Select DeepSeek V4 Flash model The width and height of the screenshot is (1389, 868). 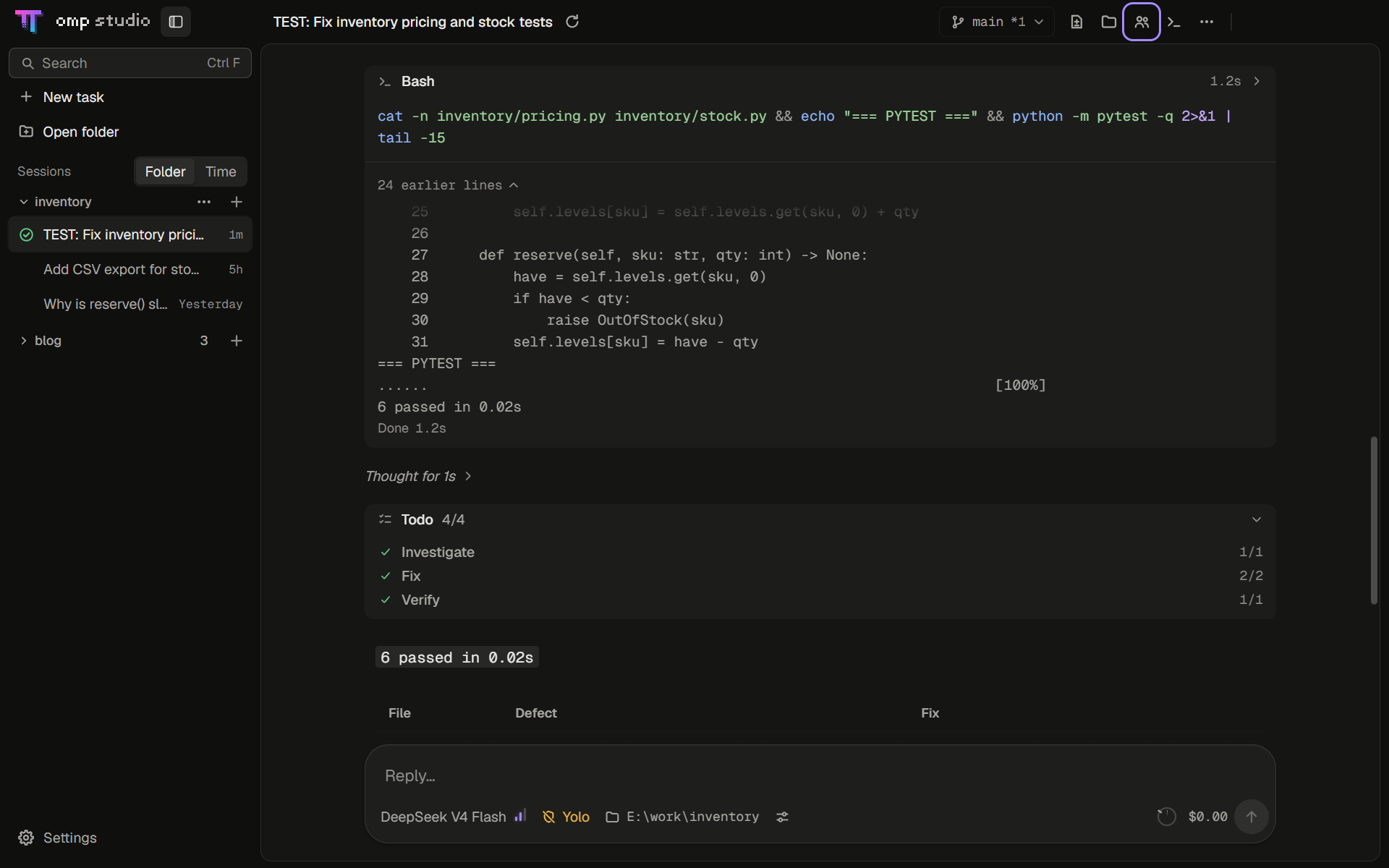click(x=443, y=817)
